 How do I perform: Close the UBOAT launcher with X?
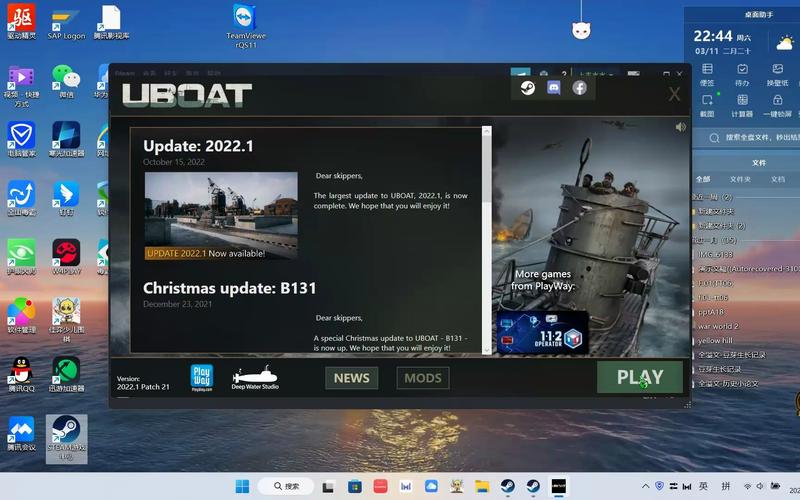(x=675, y=94)
